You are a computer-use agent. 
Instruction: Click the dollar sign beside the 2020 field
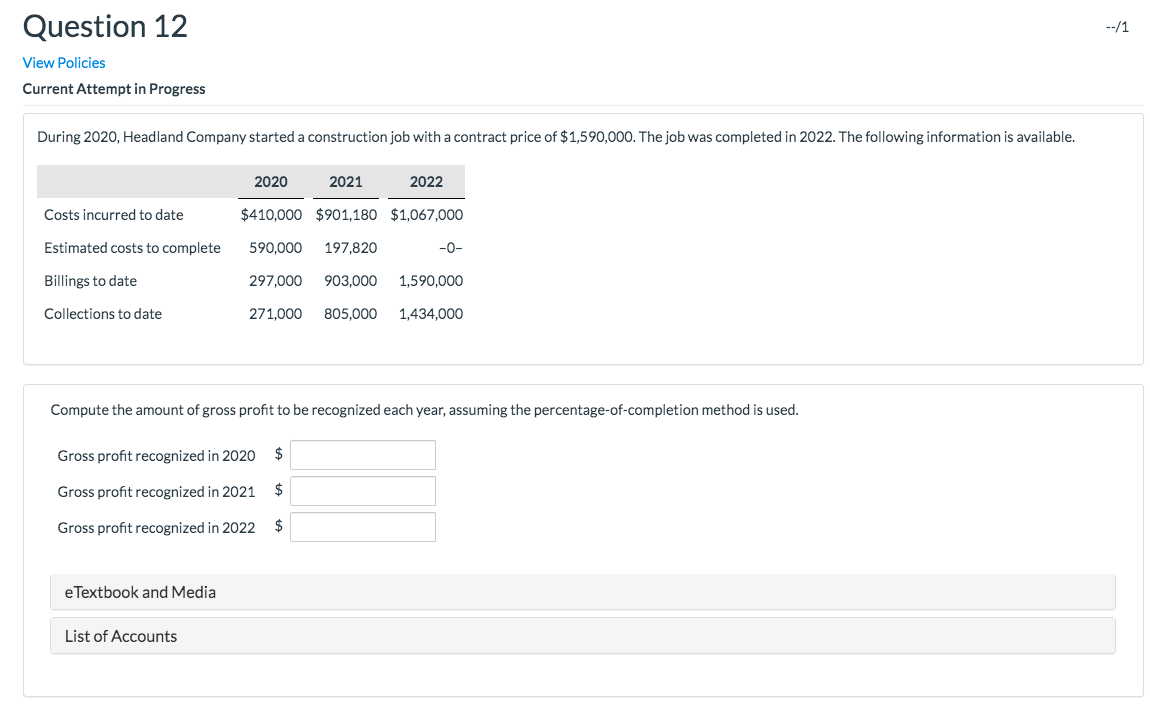(x=278, y=453)
